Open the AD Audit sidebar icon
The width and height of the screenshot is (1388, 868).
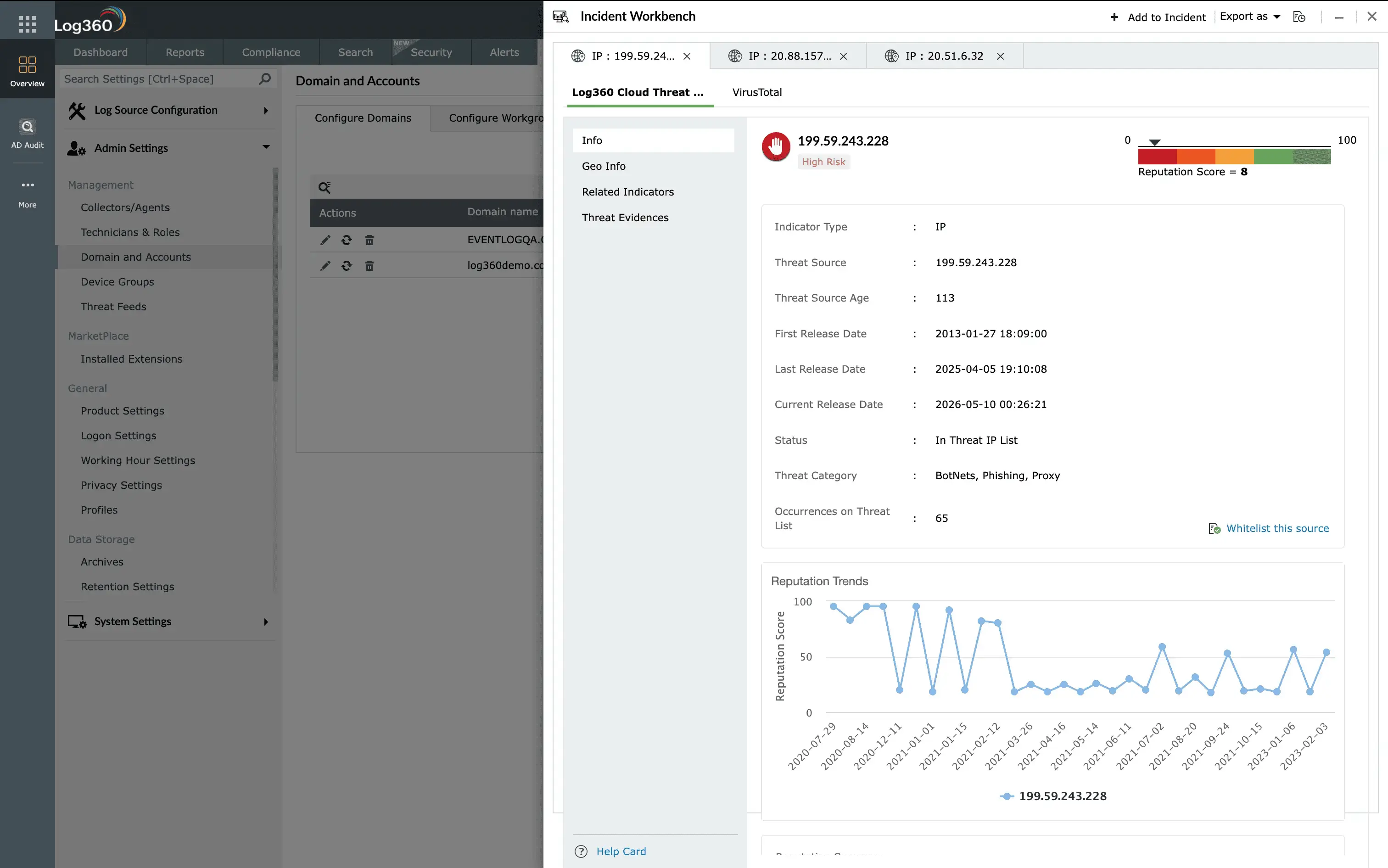coord(27,133)
